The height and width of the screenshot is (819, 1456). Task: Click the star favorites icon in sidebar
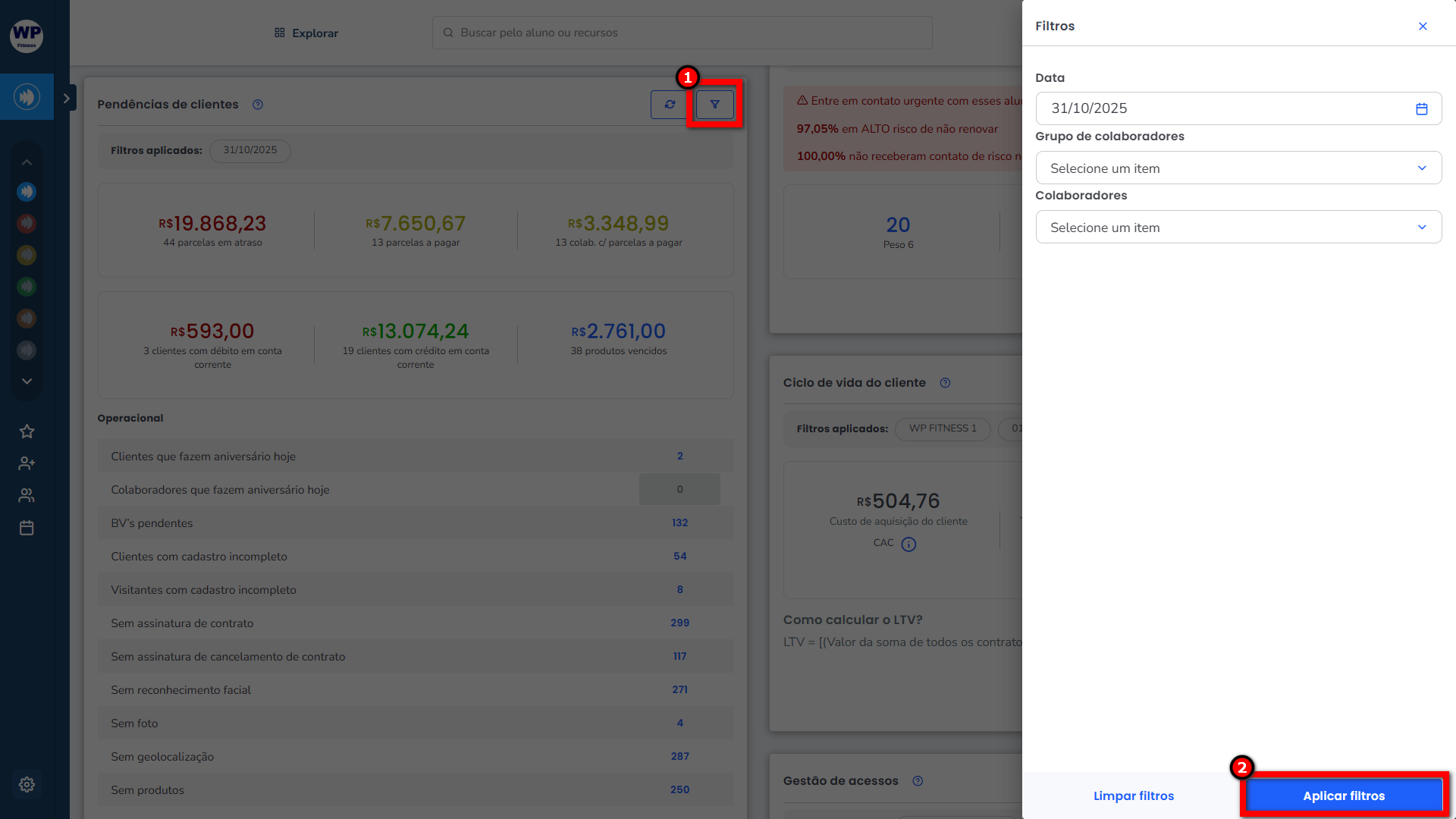(27, 431)
